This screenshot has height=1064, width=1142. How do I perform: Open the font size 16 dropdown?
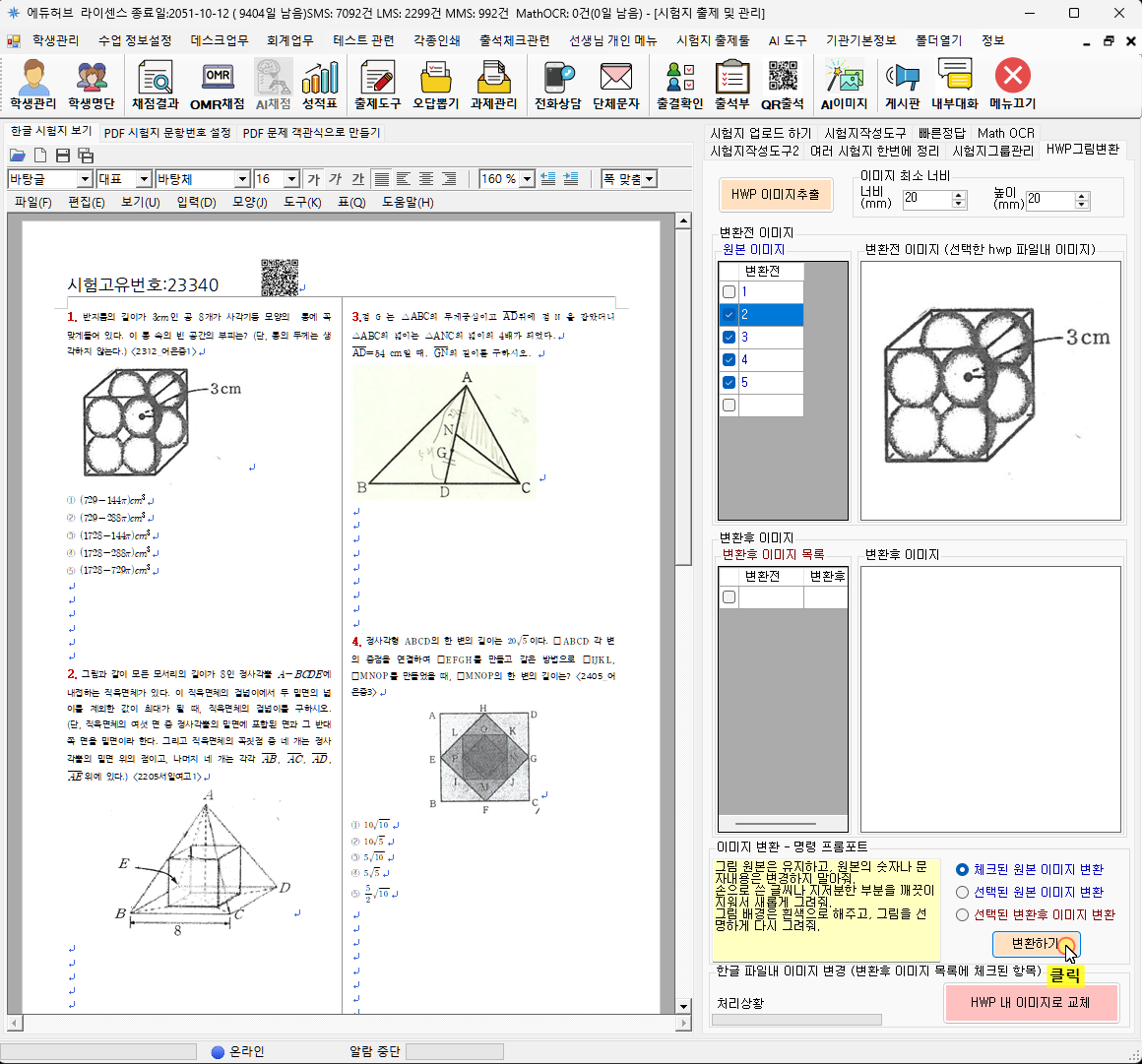(x=291, y=179)
